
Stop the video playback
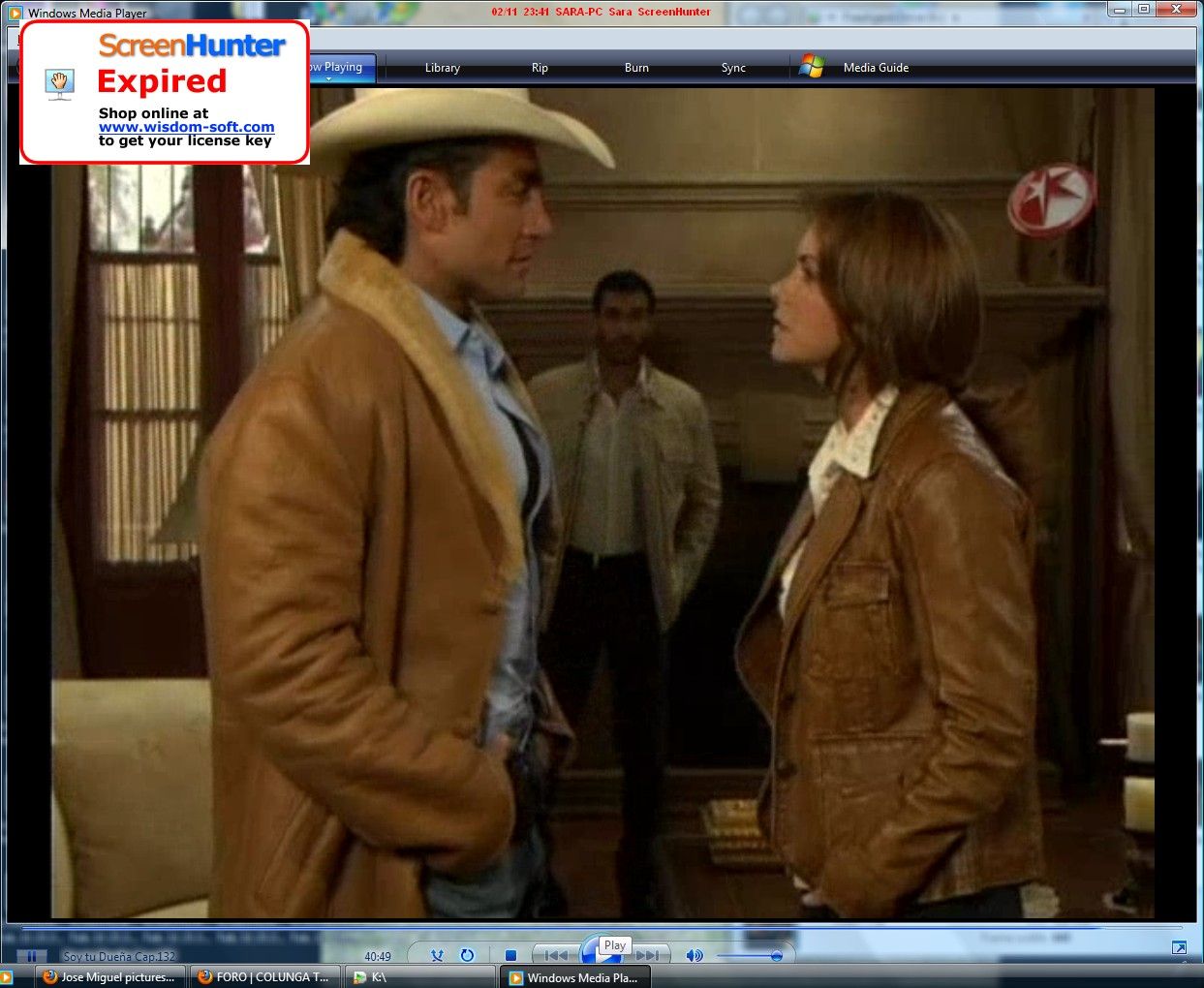point(510,956)
